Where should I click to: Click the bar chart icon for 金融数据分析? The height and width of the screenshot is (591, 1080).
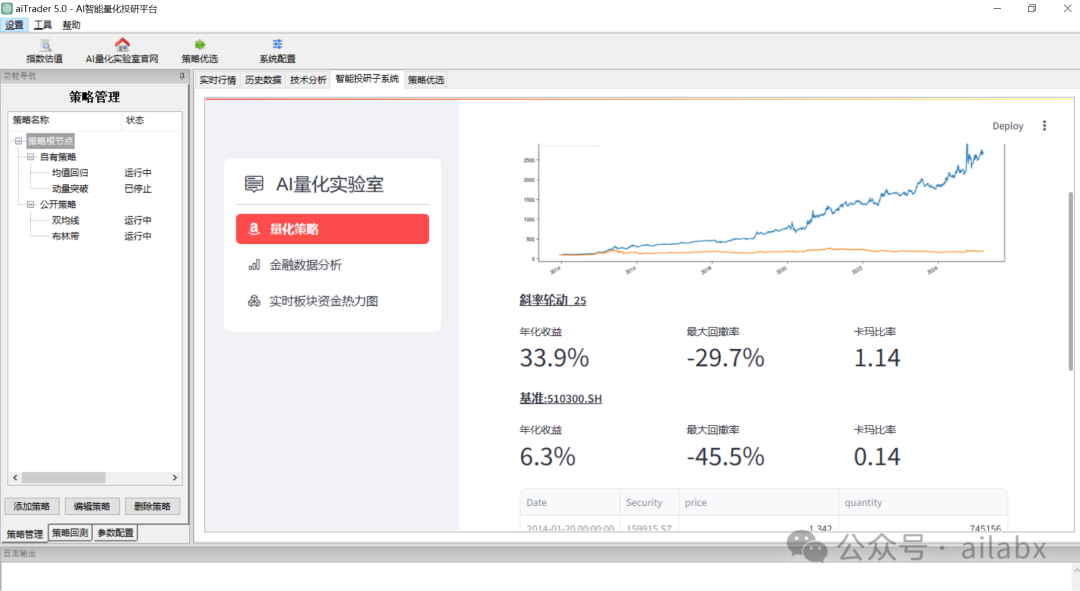(x=254, y=265)
